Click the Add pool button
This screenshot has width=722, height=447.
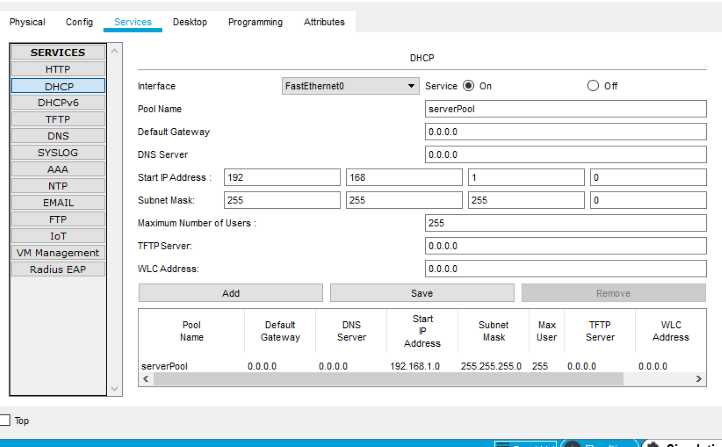(231, 293)
